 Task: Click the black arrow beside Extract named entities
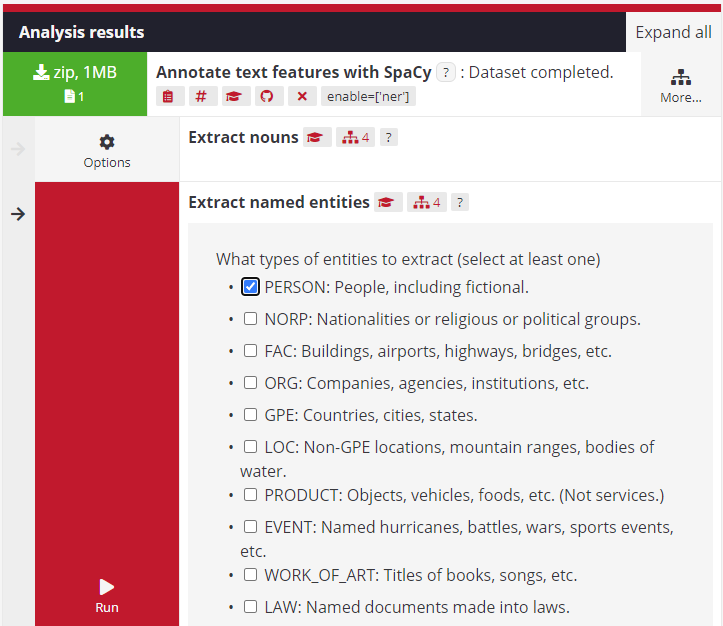(17, 214)
